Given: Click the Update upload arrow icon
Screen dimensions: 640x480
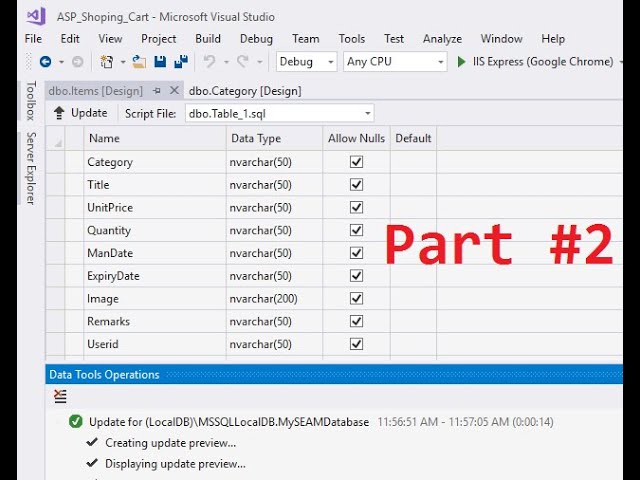Looking at the screenshot, I should (x=59, y=113).
